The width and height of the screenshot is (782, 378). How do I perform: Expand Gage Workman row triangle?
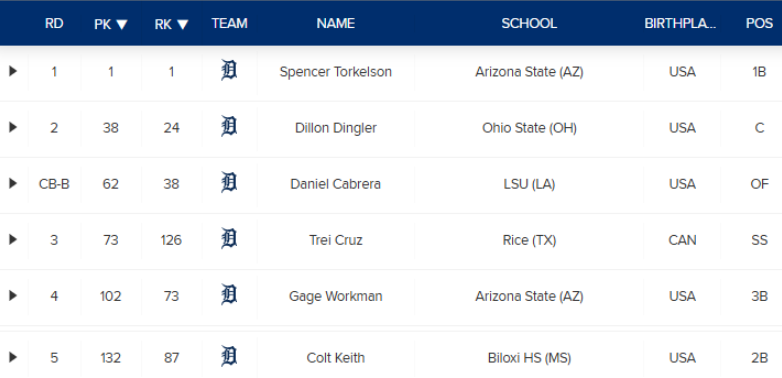13,296
